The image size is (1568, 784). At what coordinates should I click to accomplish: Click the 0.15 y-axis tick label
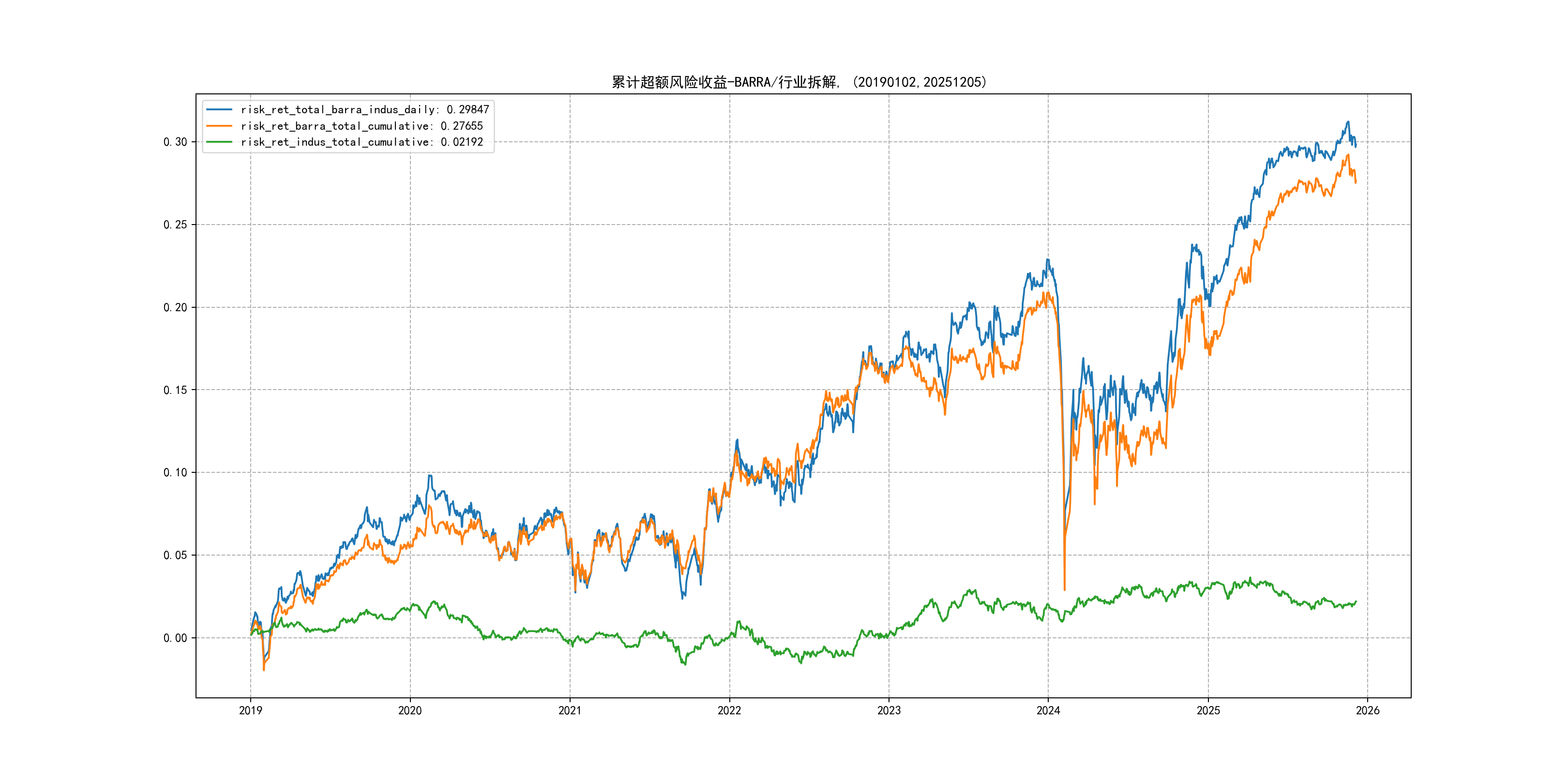pos(175,390)
